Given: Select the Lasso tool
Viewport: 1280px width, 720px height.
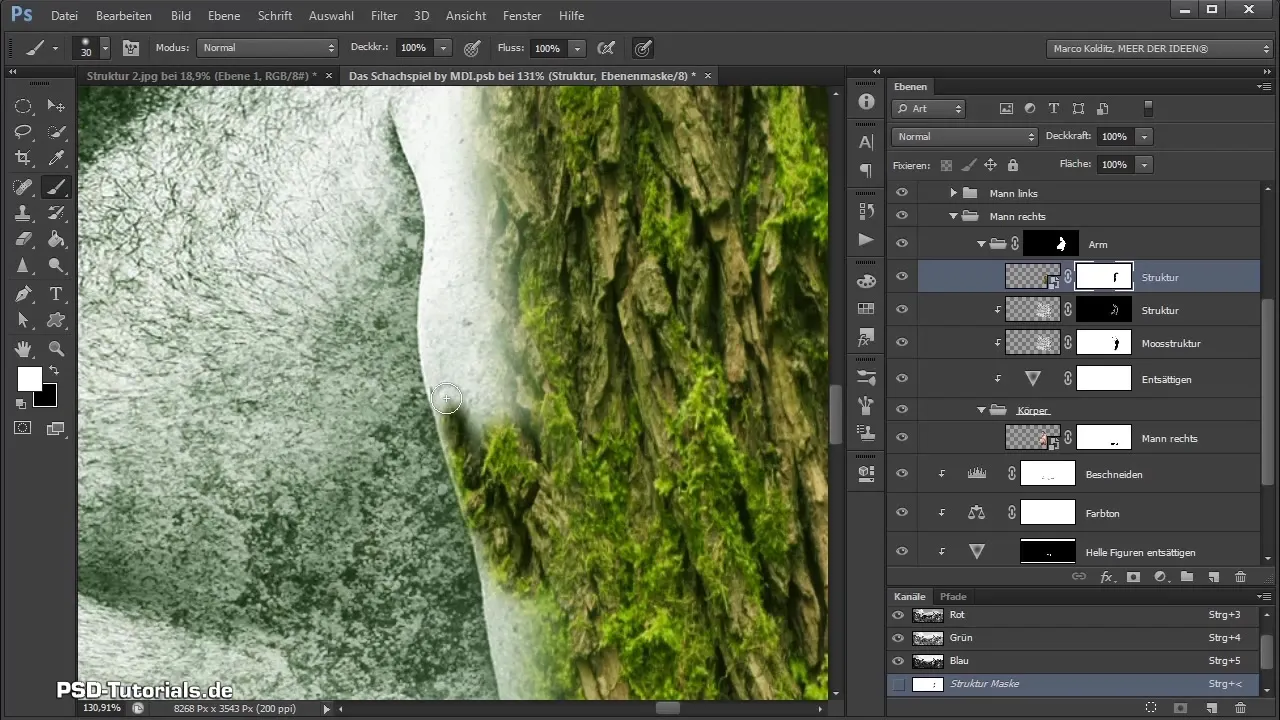Looking at the screenshot, I should pyautogui.click(x=22, y=132).
